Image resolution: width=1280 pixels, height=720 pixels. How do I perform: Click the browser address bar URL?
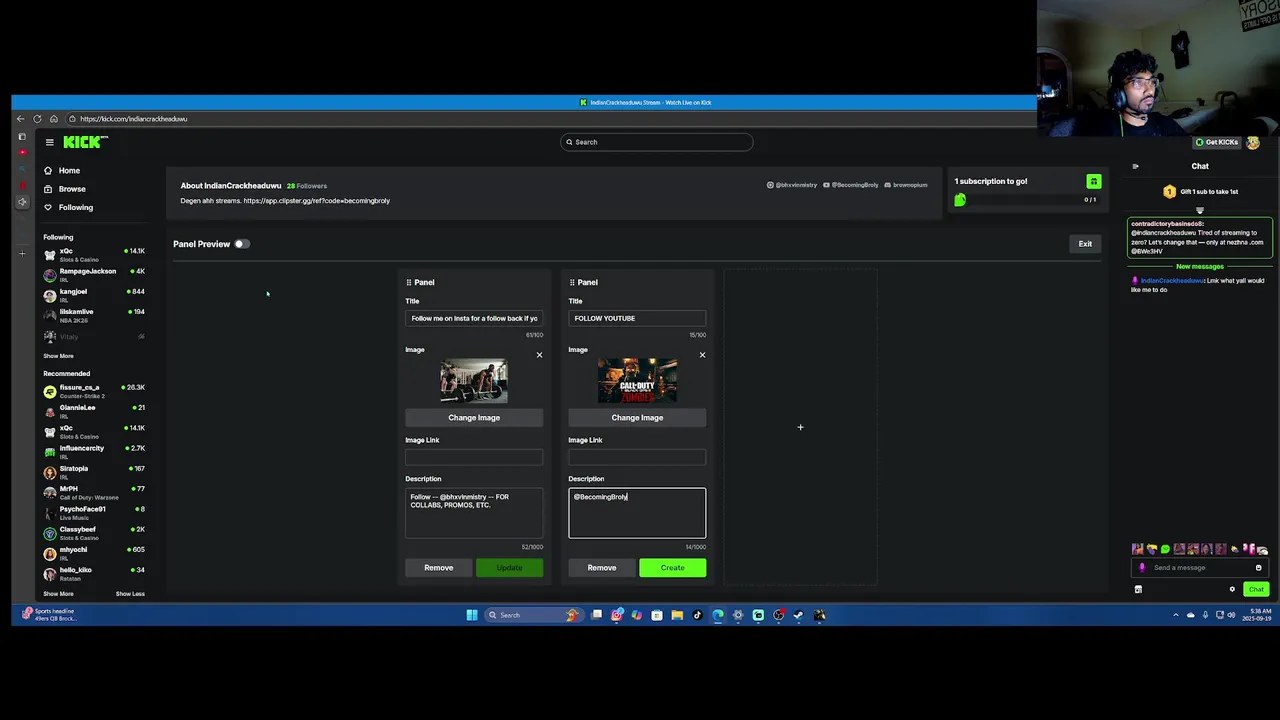coord(134,119)
